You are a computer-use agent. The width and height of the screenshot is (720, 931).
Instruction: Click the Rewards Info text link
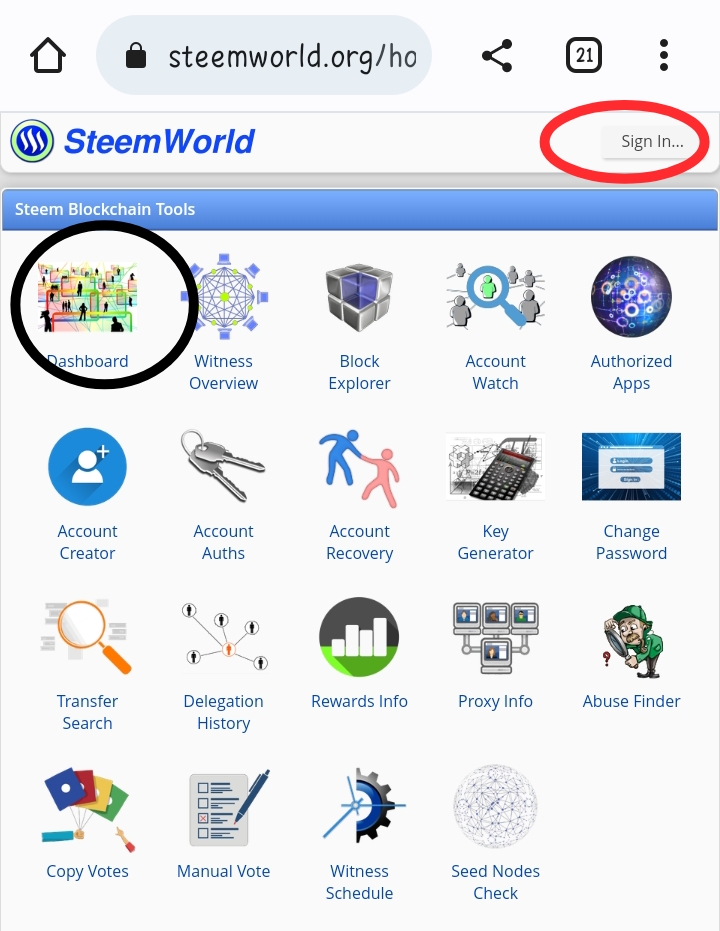click(359, 701)
